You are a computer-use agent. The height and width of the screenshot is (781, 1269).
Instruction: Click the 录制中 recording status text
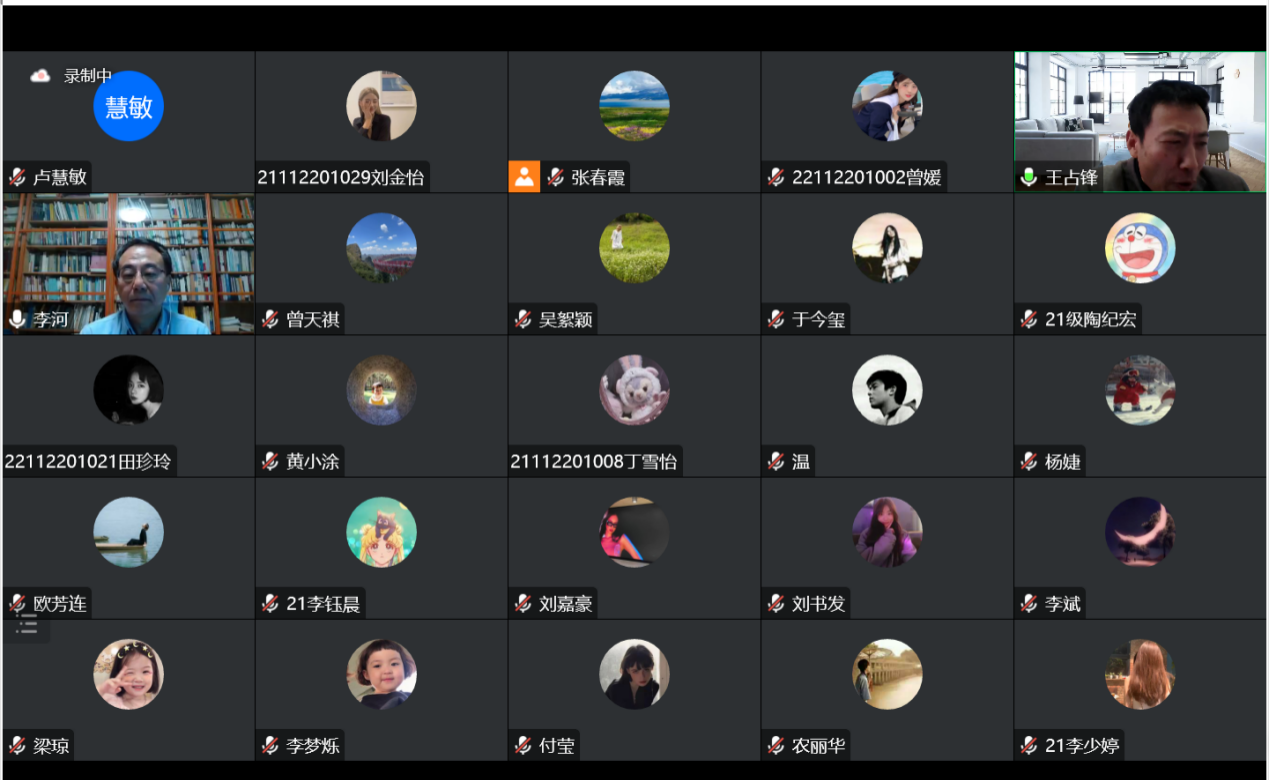point(88,76)
